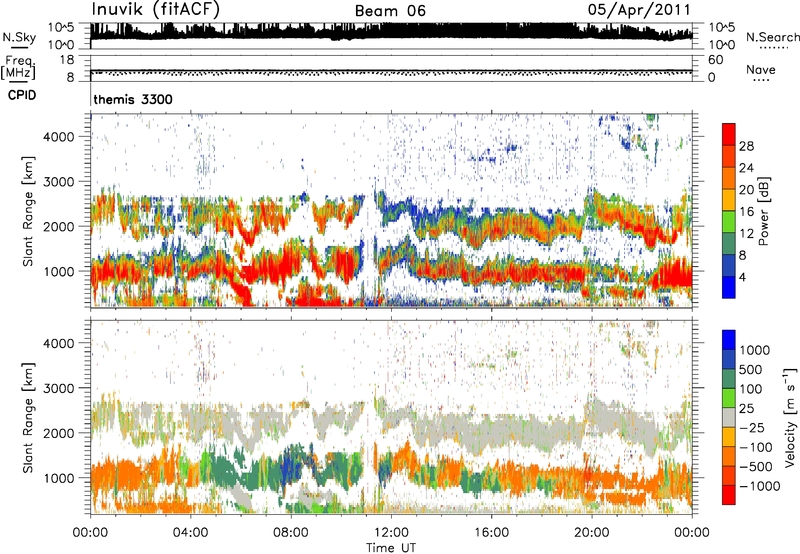Click the 'themis 3300' CPID text
The image size is (800, 554).
pos(133,99)
